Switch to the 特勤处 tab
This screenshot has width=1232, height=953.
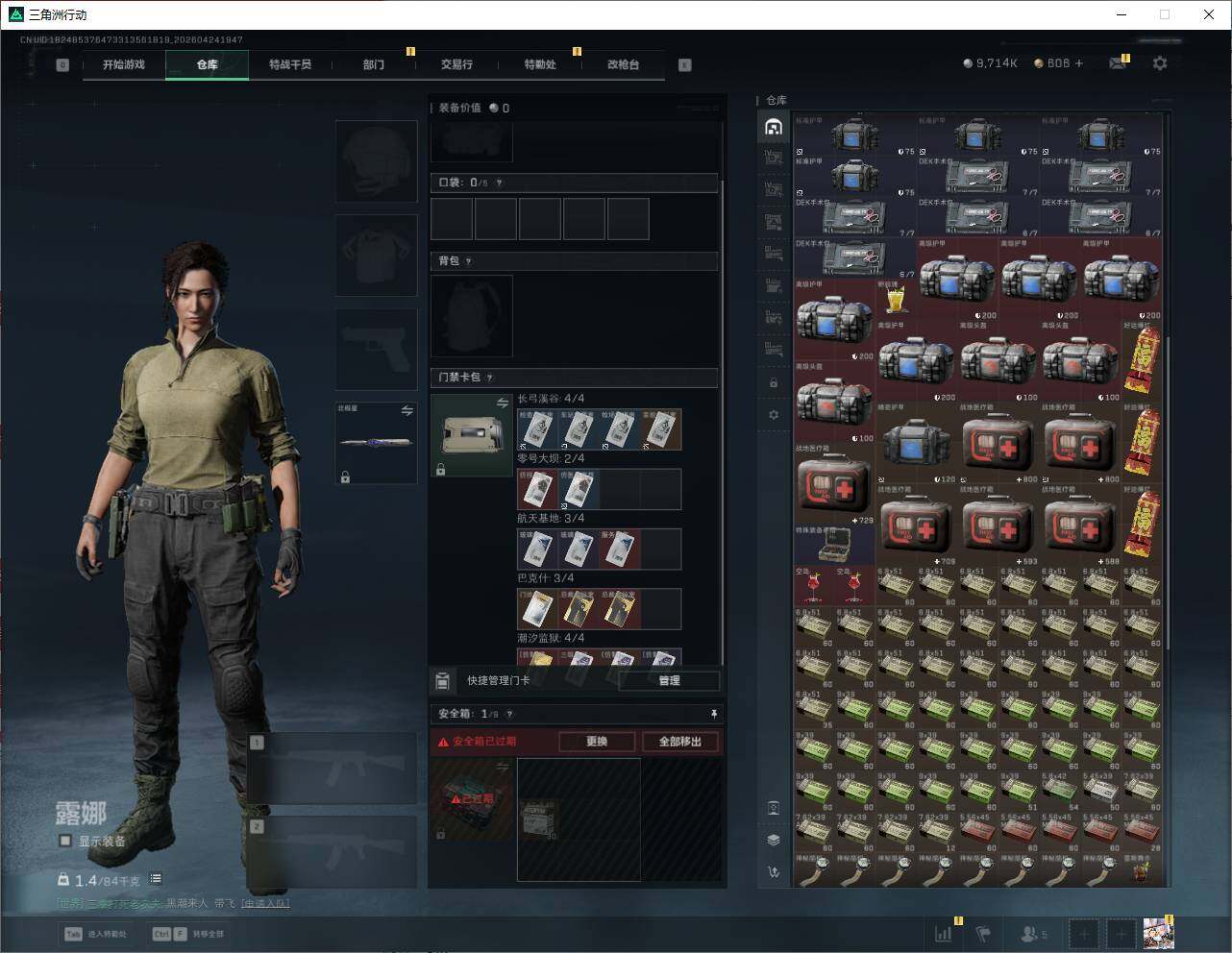tap(540, 64)
